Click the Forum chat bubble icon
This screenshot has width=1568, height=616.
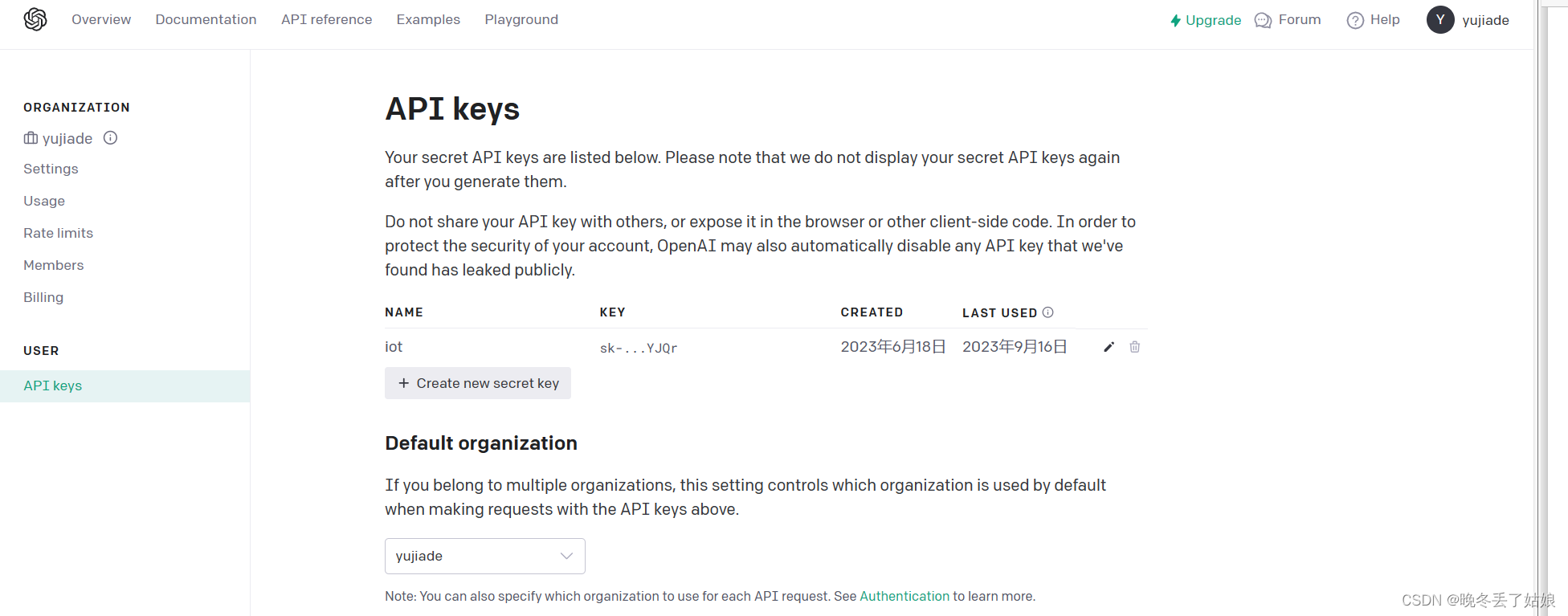pyautogui.click(x=1263, y=20)
